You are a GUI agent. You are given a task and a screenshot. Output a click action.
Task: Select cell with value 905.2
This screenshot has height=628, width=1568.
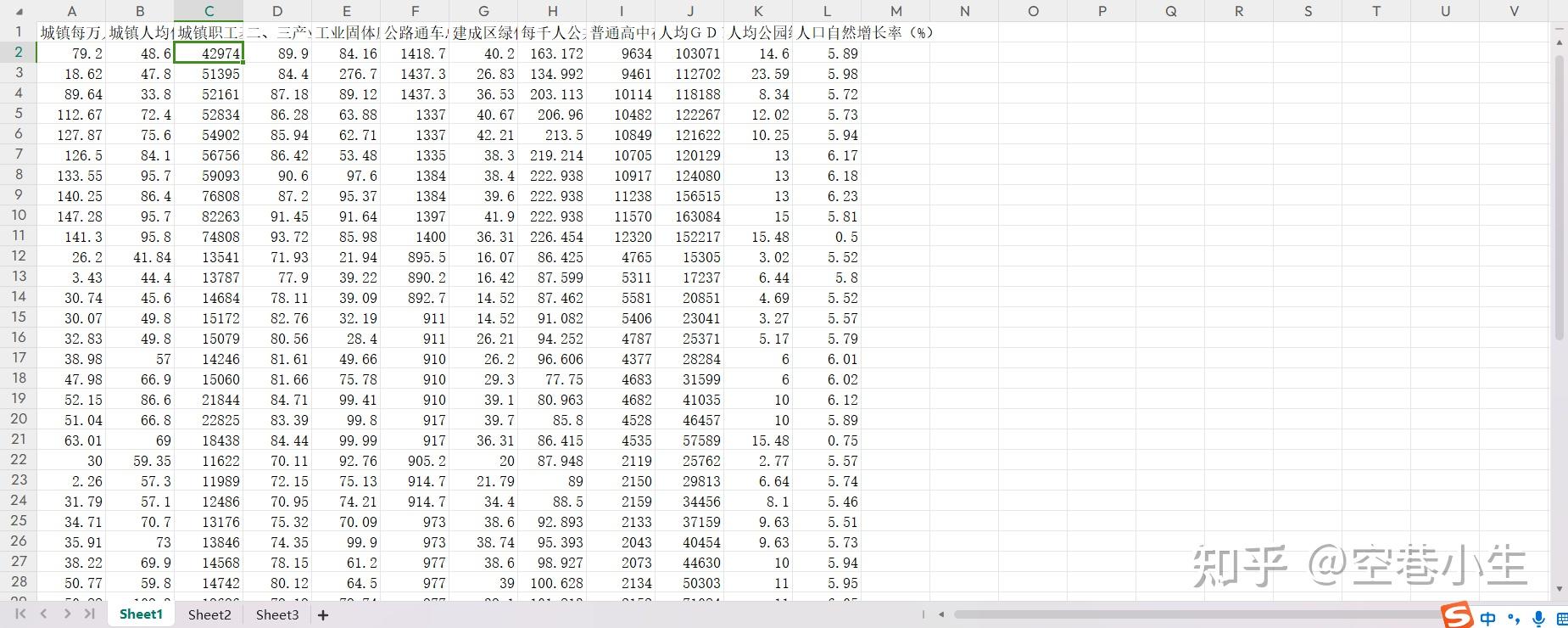pyautogui.click(x=415, y=461)
